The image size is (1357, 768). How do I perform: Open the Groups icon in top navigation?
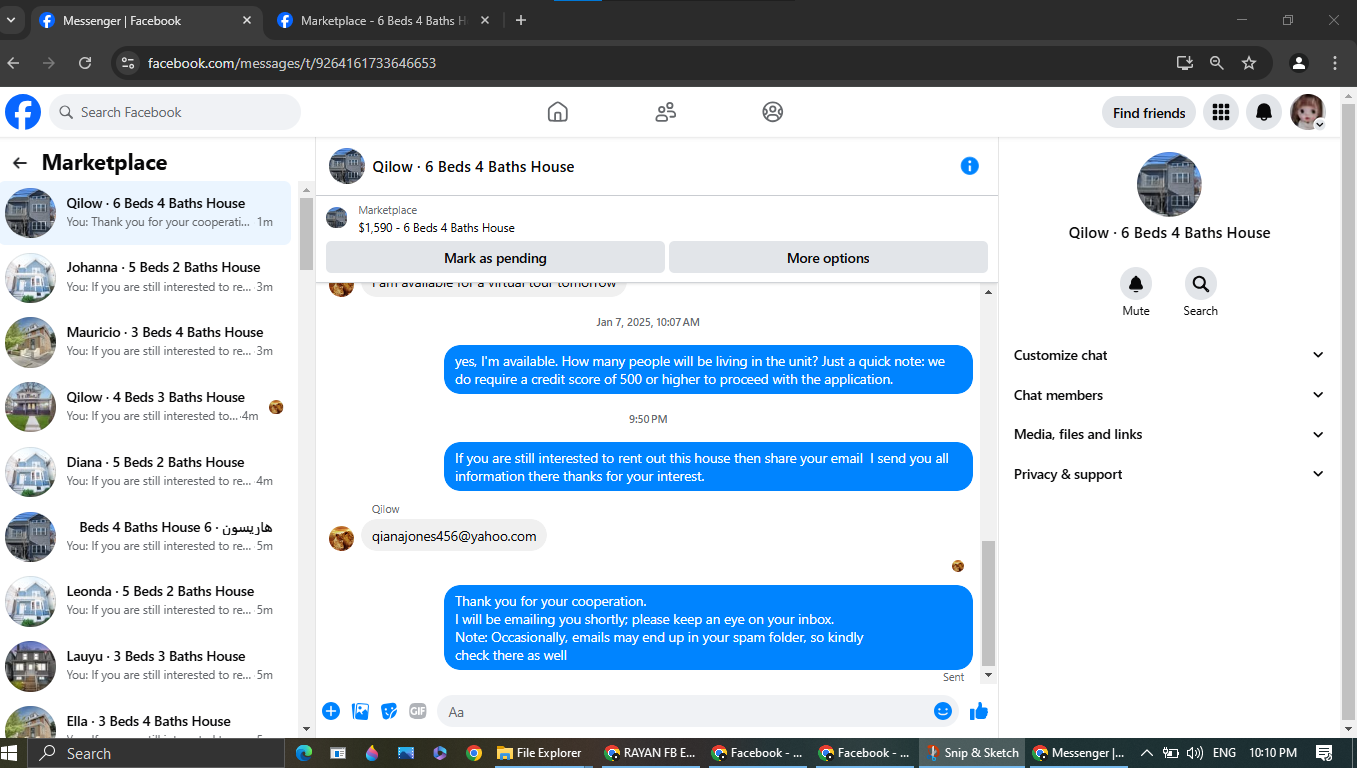point(773,112)
